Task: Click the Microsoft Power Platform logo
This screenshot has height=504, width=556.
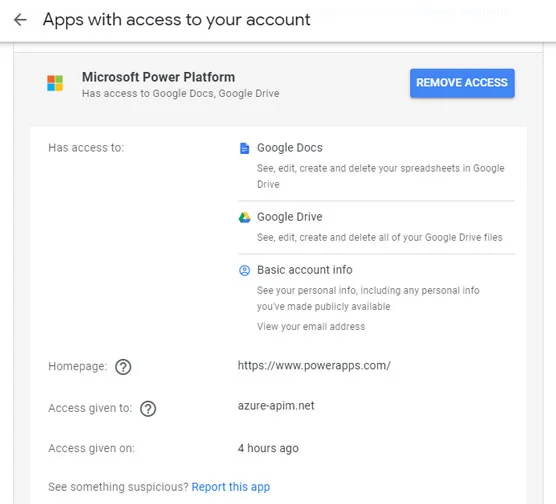Action: tap(55, 83)
